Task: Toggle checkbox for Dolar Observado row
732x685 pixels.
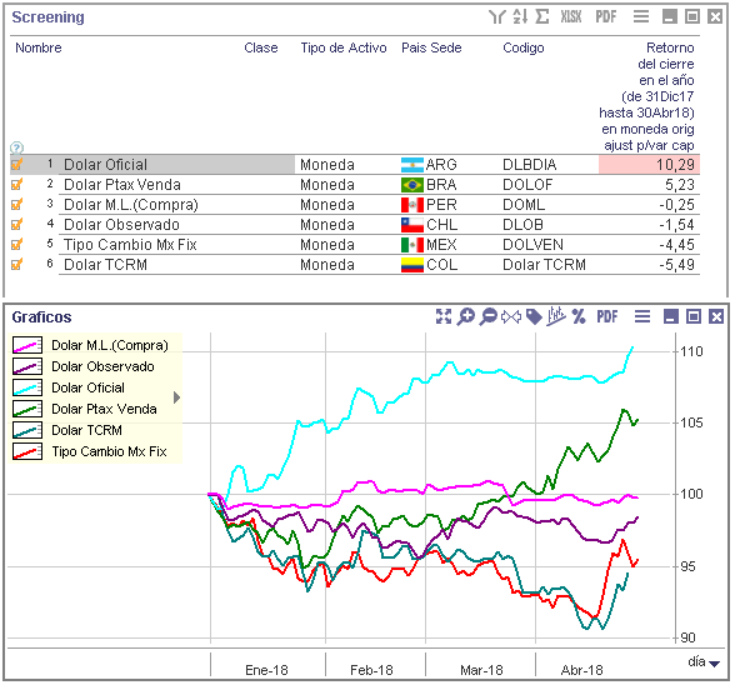Action: [x=17, y=225]
